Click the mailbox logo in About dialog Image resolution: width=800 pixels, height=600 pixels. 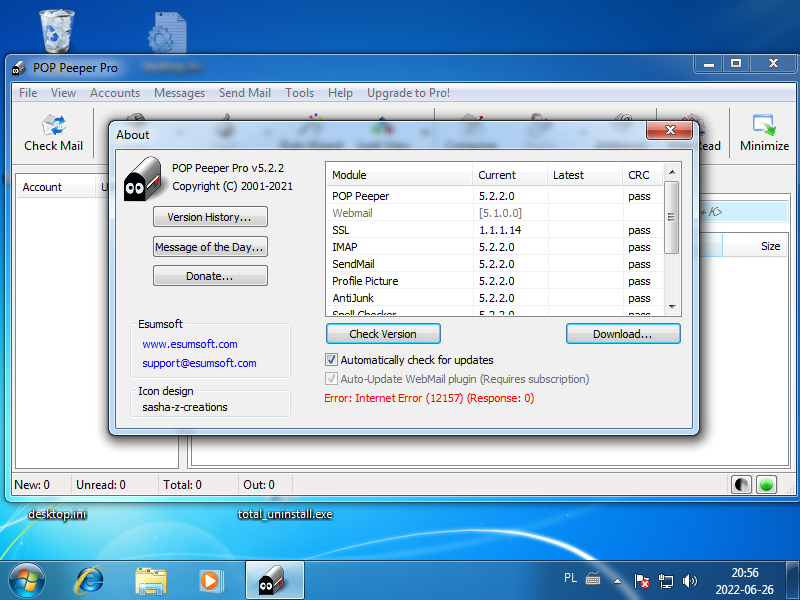pyautogui.click(x=143, y=179)
